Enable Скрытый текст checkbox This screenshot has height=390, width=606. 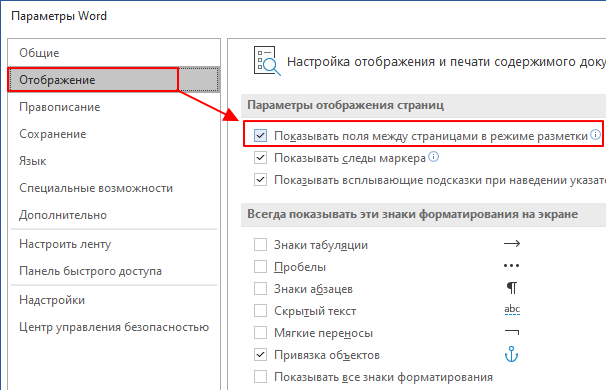[260, 311]
